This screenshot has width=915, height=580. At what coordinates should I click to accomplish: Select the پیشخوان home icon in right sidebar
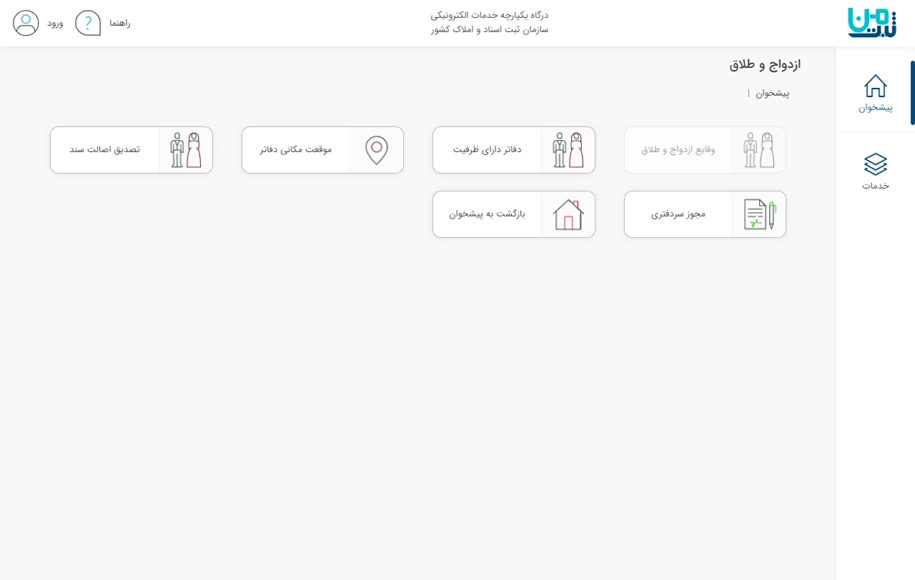875,88
